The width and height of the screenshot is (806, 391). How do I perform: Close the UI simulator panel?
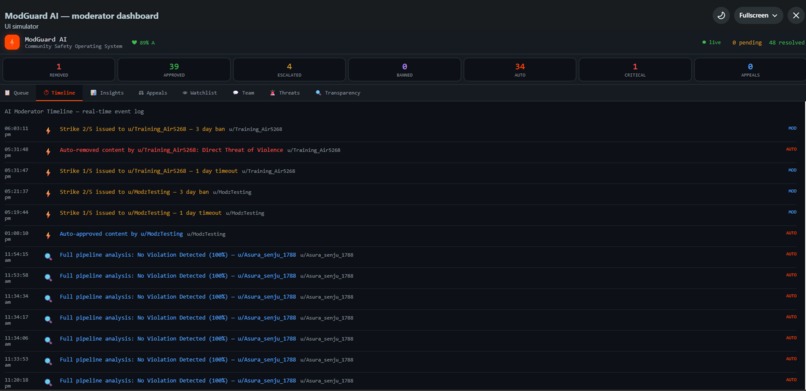click(796, 15)
